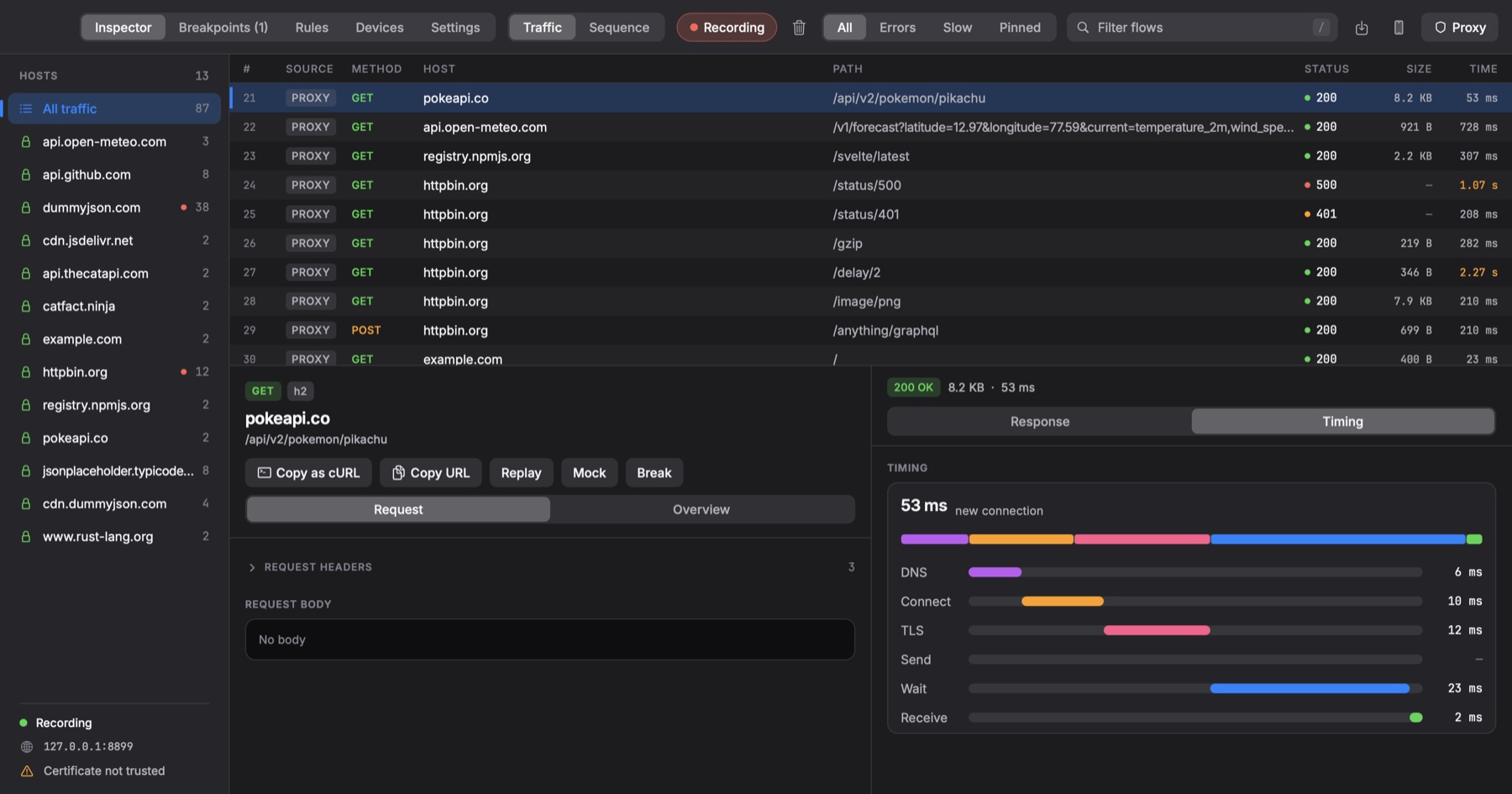This screenshot has width=1512, height=794.
Task: Click the STATUS column header
Action: (x=1326, y=69)
